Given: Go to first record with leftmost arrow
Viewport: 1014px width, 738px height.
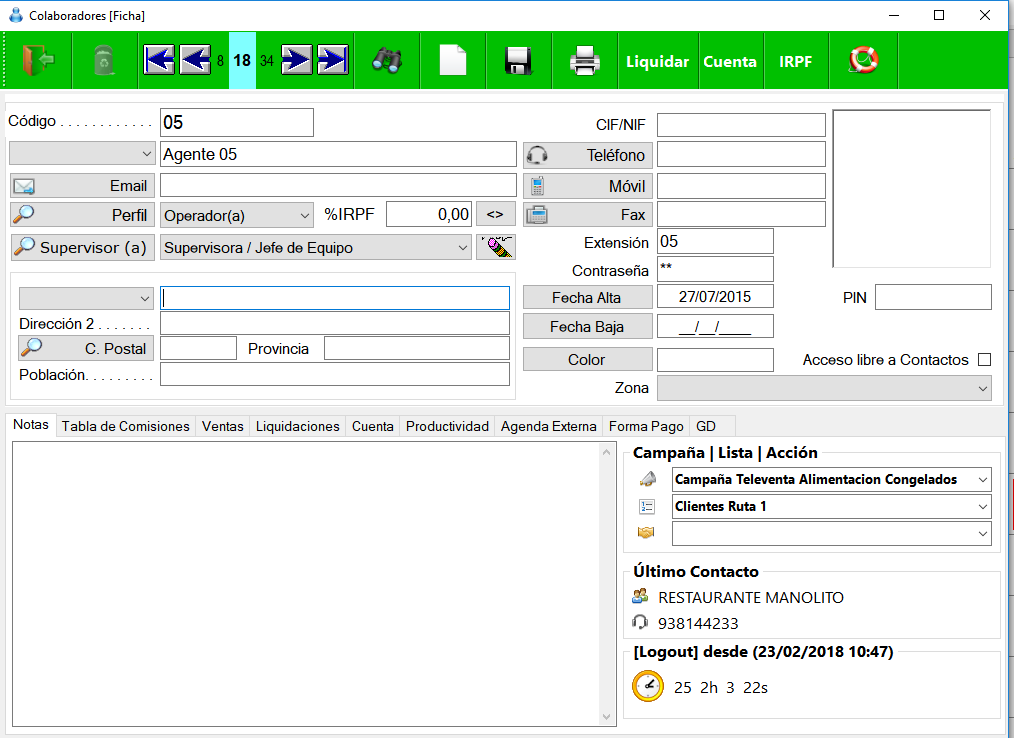Looking at the screenshot, I should click(x=159, y=61).
